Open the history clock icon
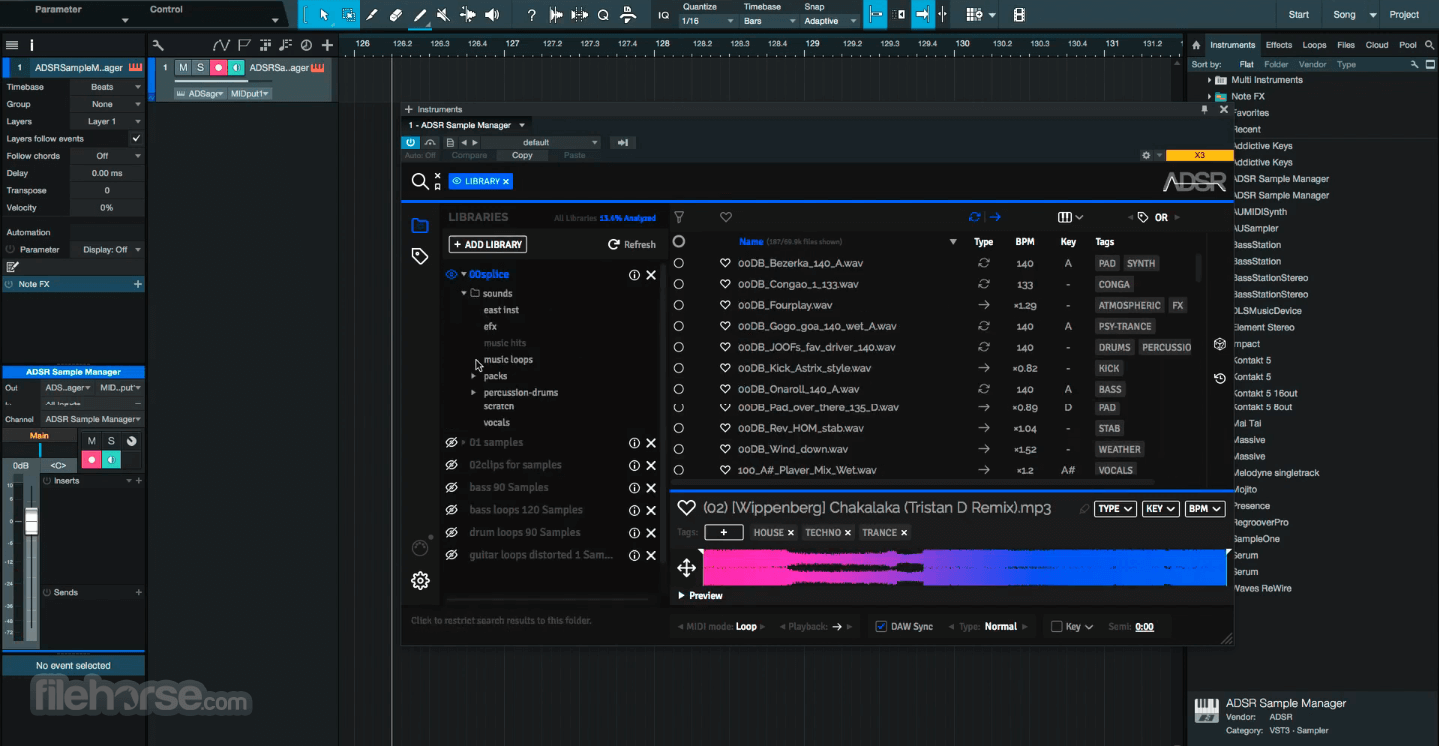This screenshot has height=746, width=1439. [x=1220, y=378]
